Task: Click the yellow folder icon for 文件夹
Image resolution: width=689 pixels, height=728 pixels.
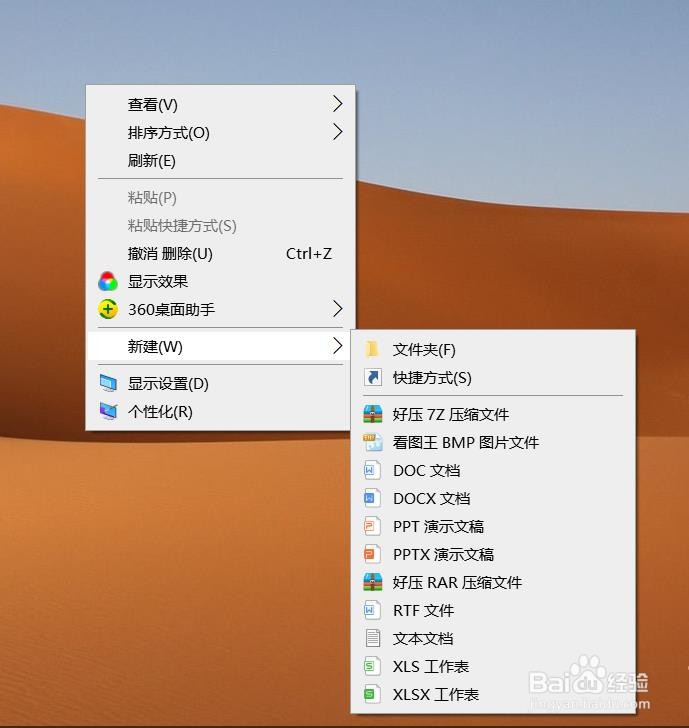Action: 372,349
